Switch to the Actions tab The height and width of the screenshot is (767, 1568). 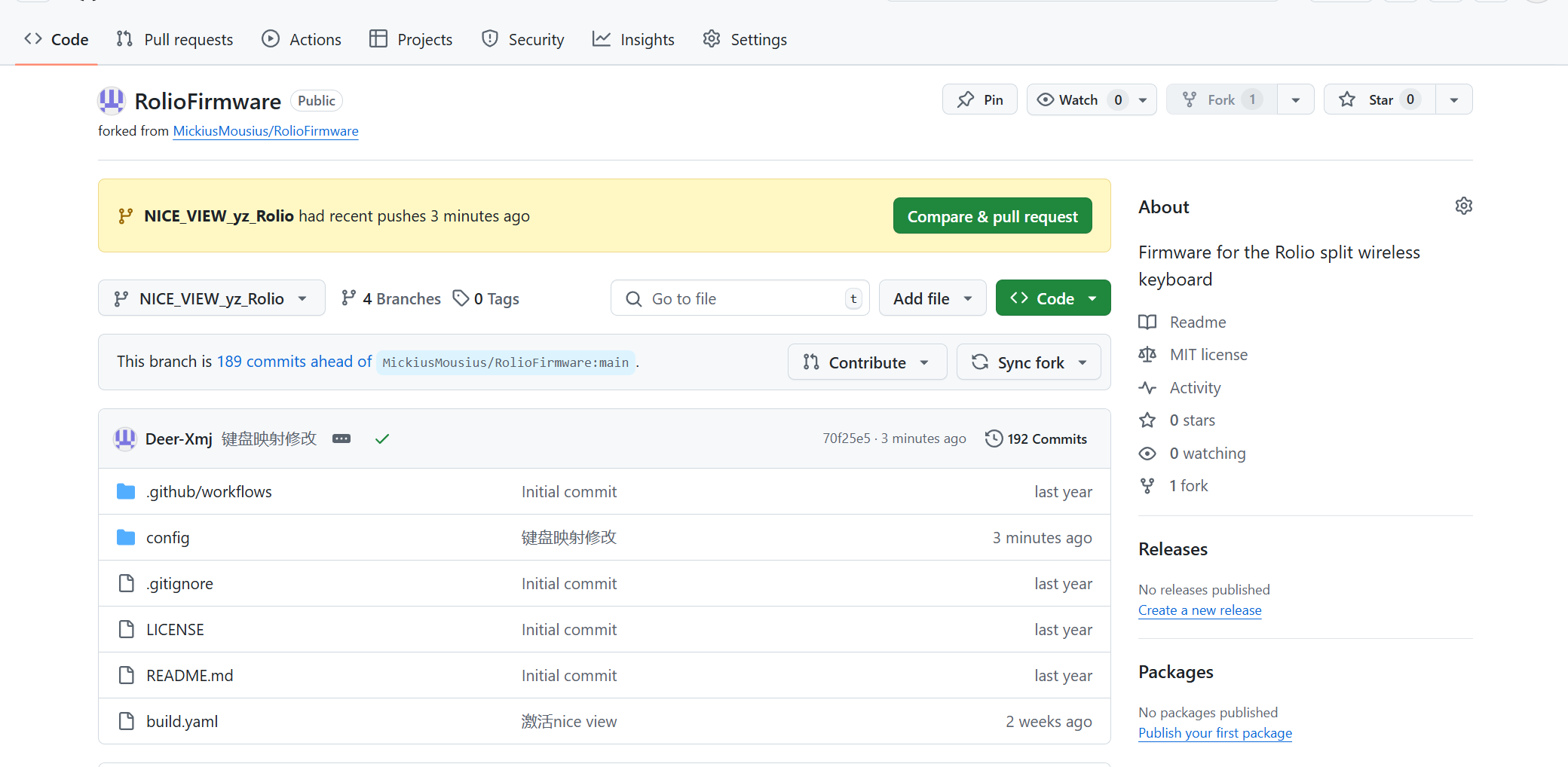[x=302, y=39]
